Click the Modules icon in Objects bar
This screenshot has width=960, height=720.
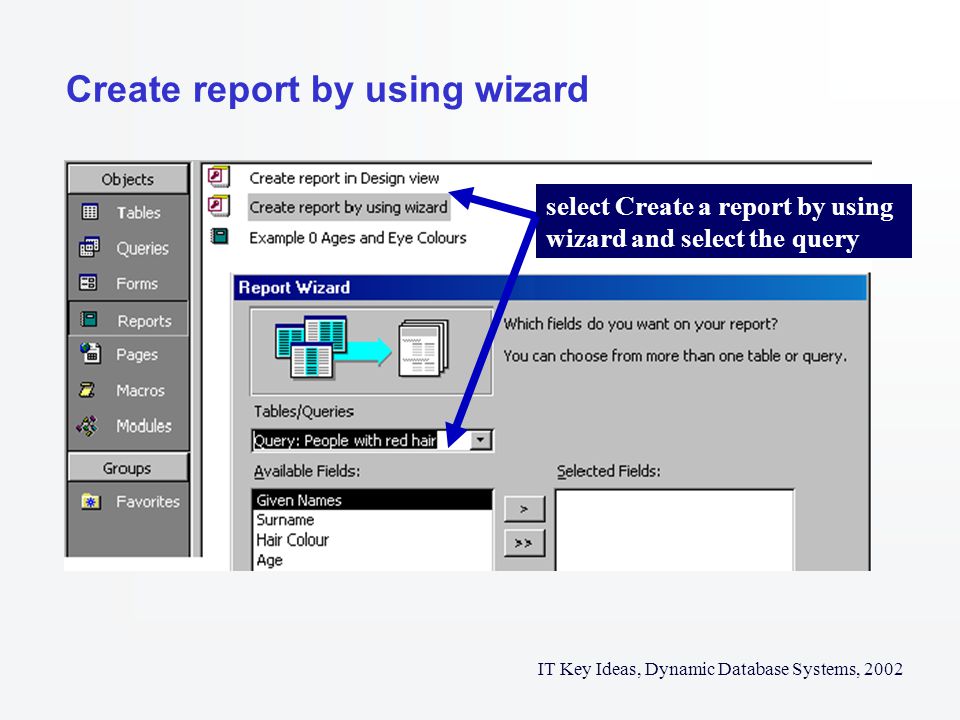click(88, 425)
